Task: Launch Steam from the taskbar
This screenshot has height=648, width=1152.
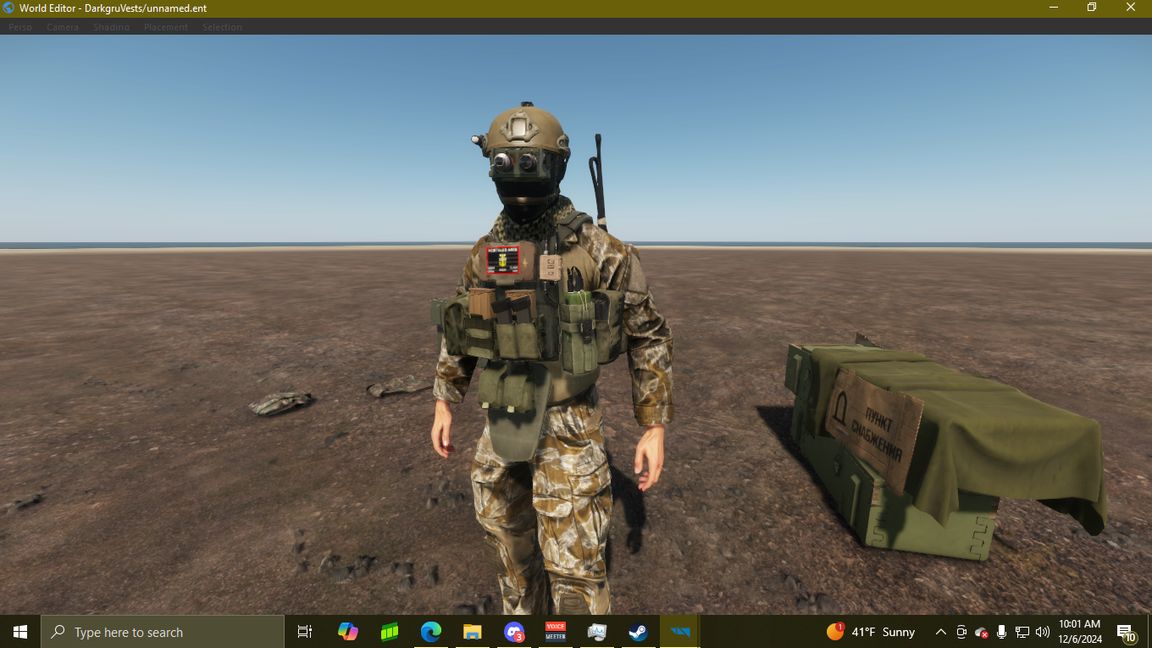Action: pyautogui.click(x=639, y=631)
